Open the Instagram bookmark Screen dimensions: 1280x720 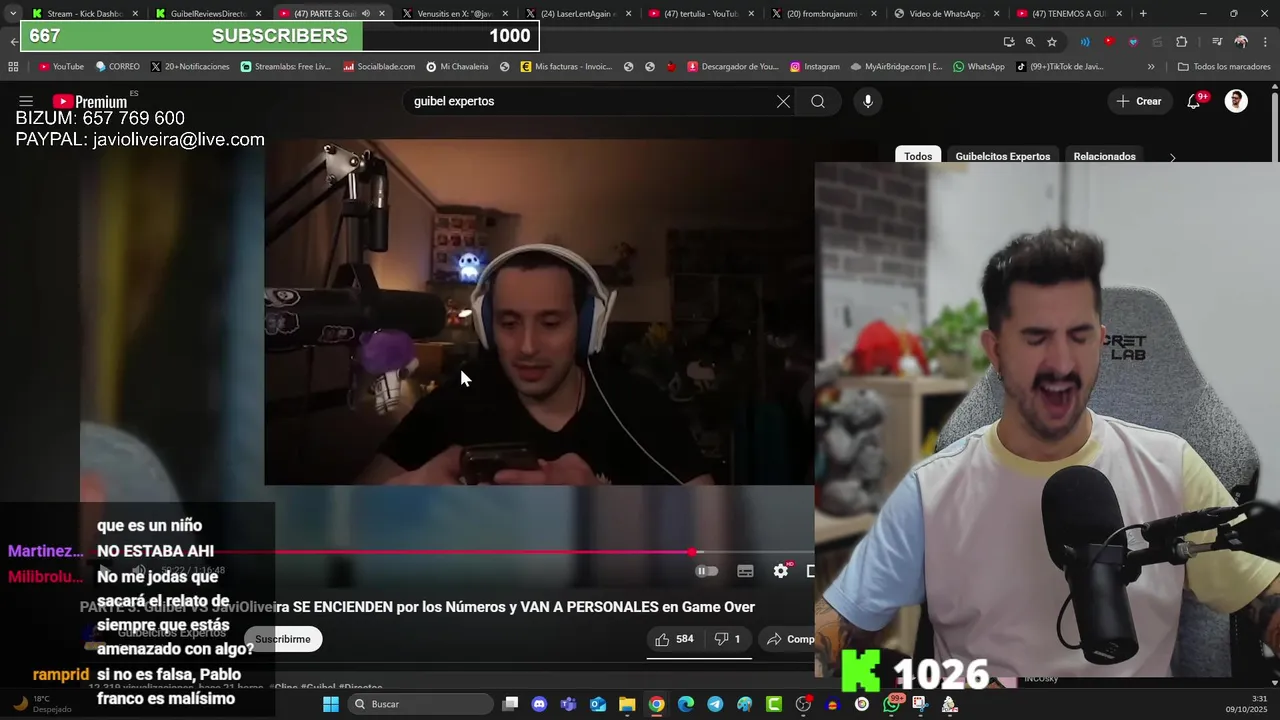tap(815, 67)
